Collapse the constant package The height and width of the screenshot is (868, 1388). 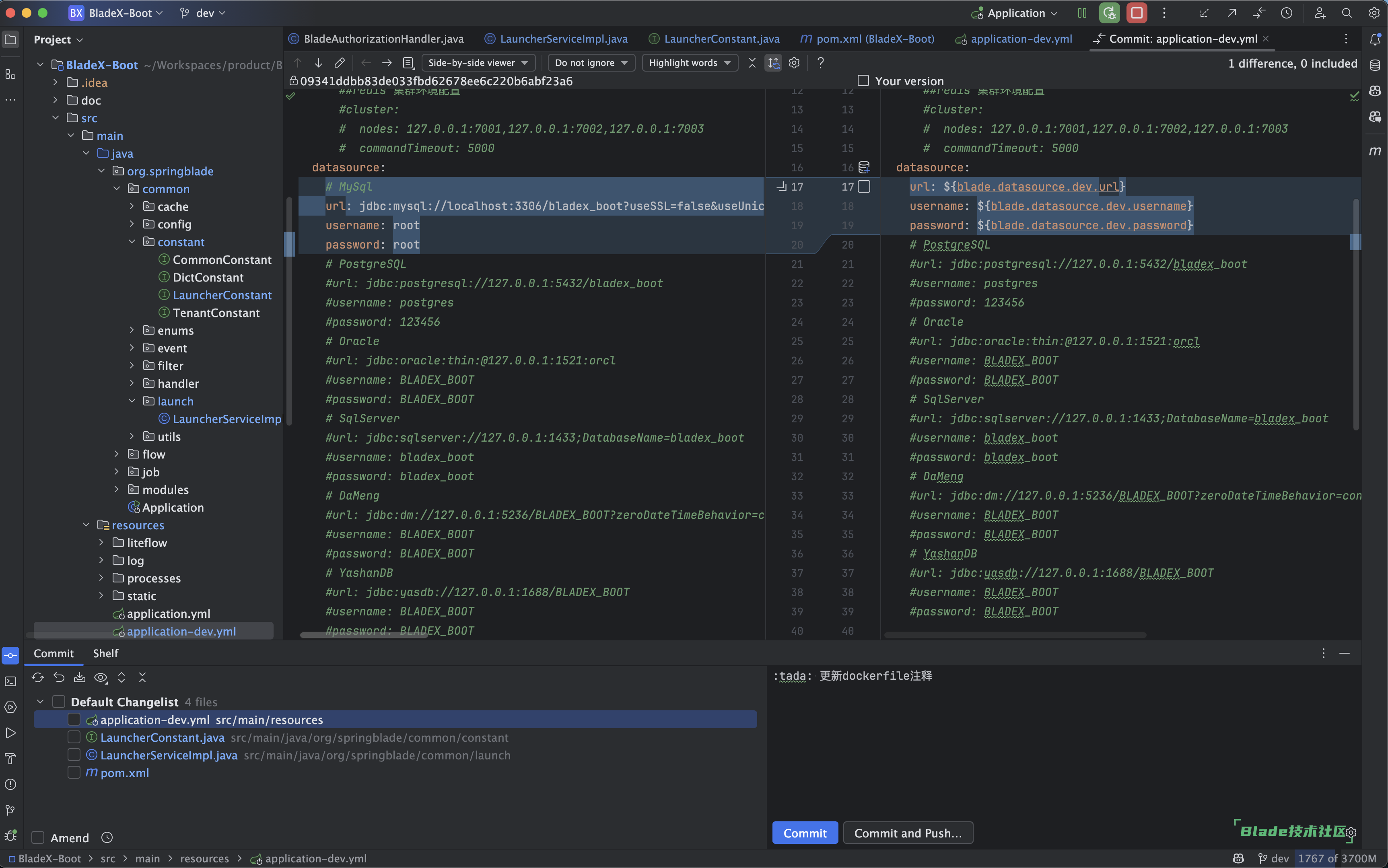click(132, 242)
